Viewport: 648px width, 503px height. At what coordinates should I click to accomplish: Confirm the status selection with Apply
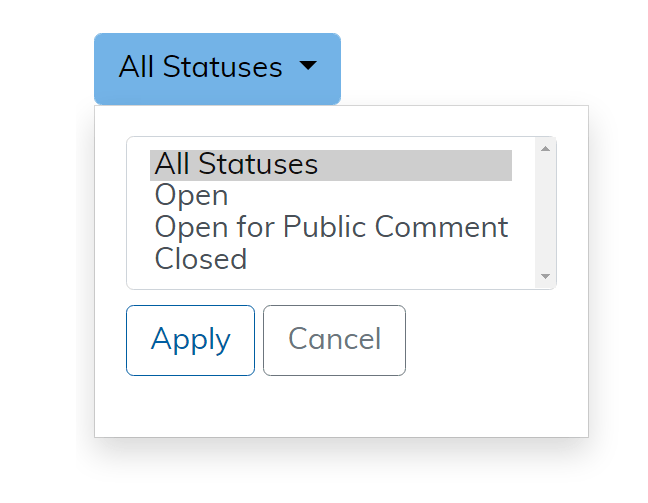[x=190, y=340]
